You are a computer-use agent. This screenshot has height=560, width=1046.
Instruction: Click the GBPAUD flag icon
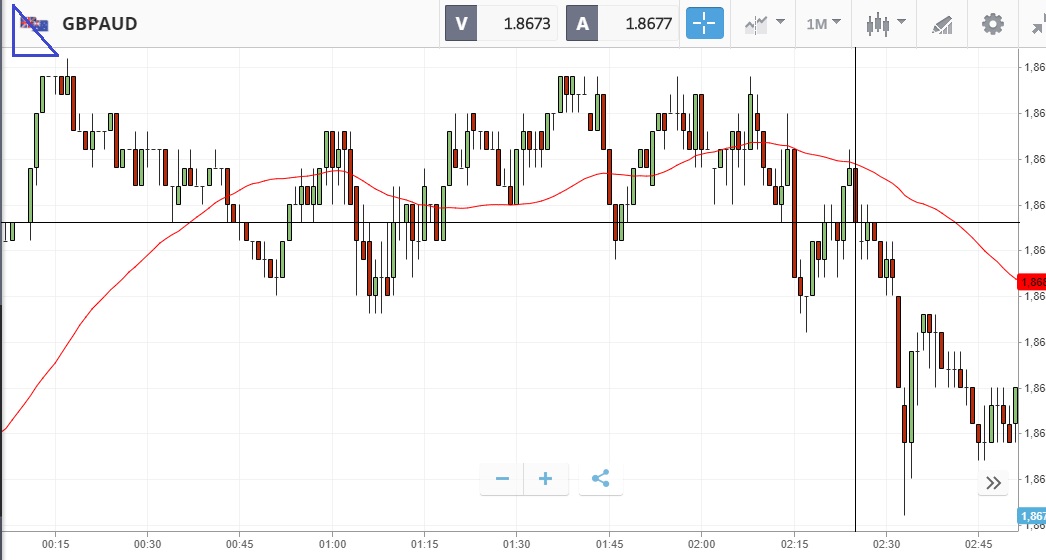35,24
